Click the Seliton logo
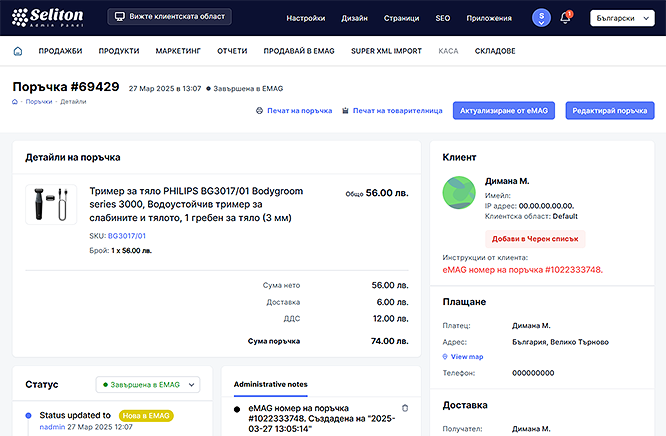This screenshot has width=666, height=436. [x=50, y=17]
